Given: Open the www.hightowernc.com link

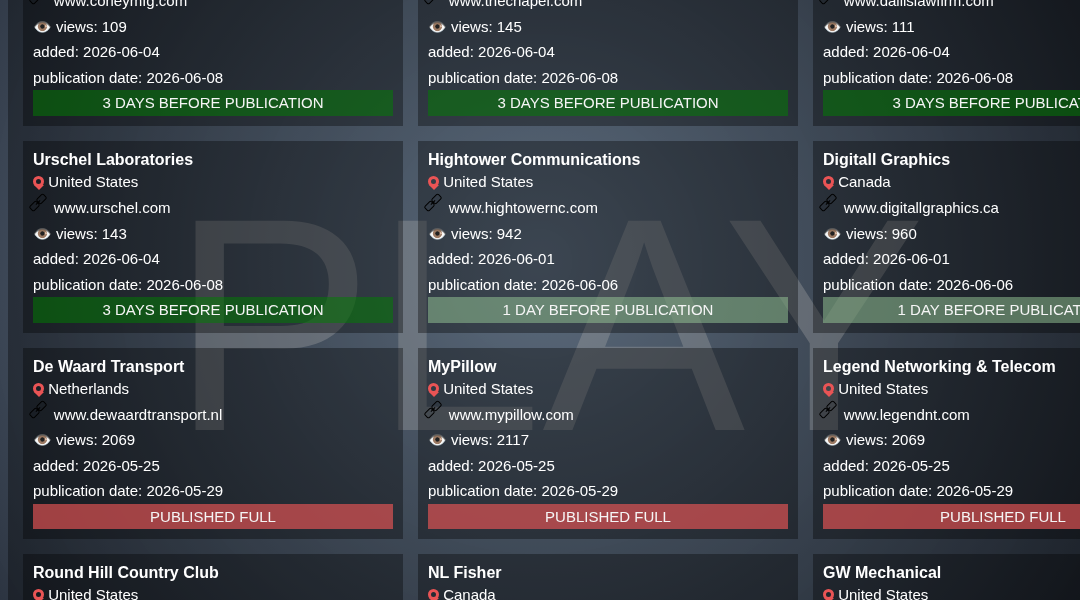Looking at the screenshot, I should coord(523,208).
